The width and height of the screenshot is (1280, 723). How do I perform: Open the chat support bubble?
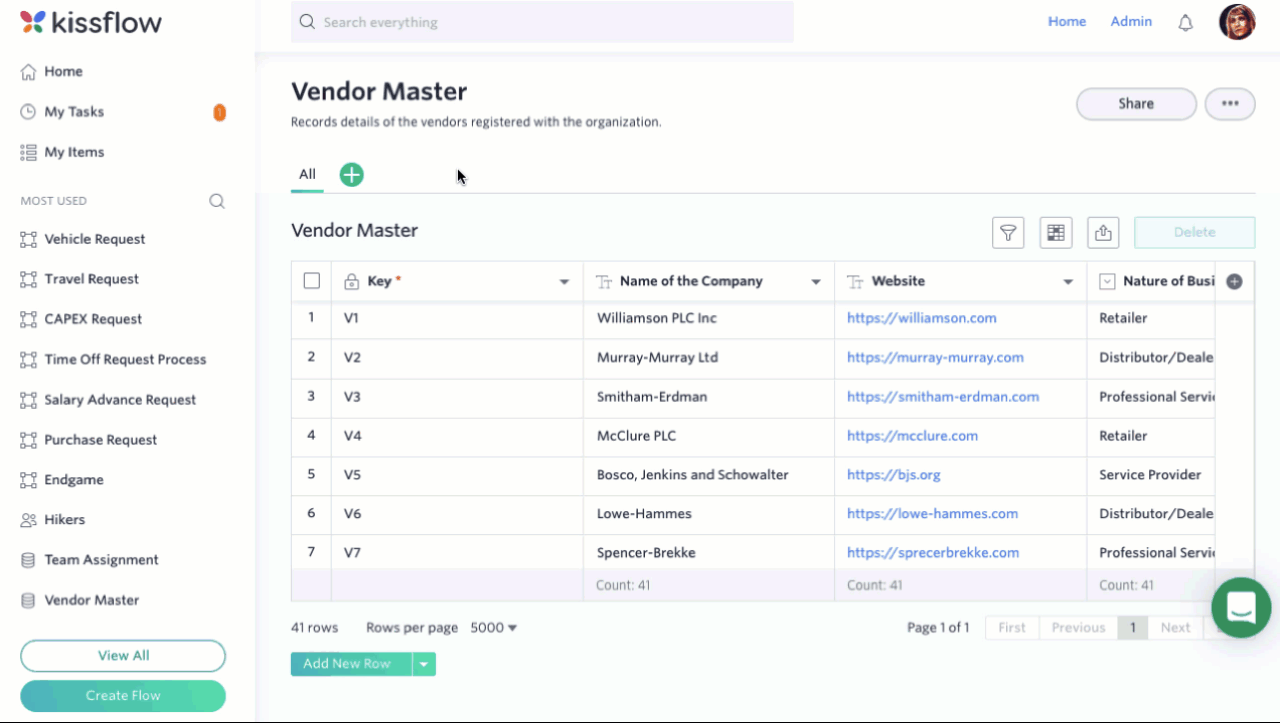(1241, 607)
